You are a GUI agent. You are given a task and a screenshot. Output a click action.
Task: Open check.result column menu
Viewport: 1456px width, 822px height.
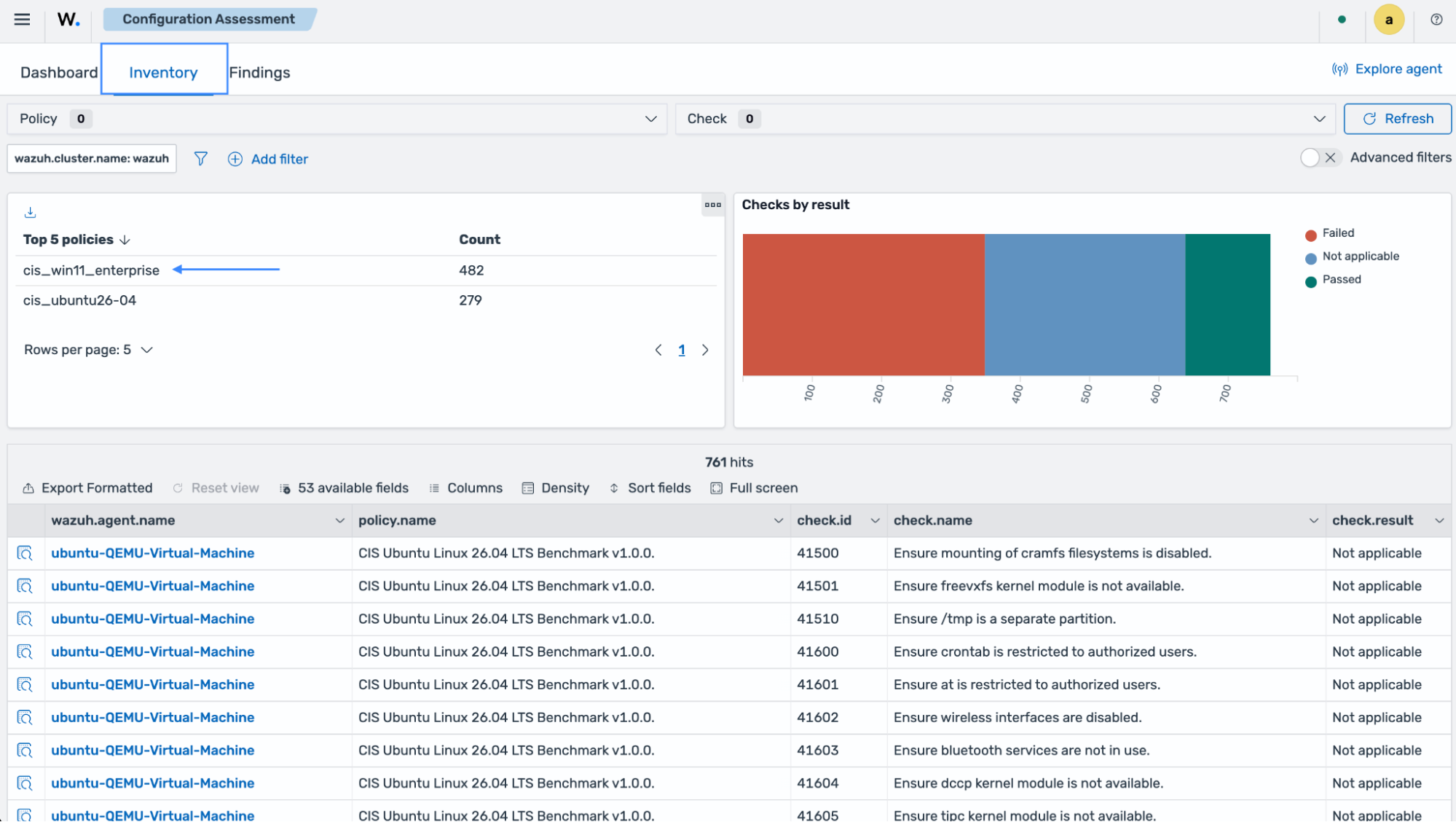tap(1439, 521)
